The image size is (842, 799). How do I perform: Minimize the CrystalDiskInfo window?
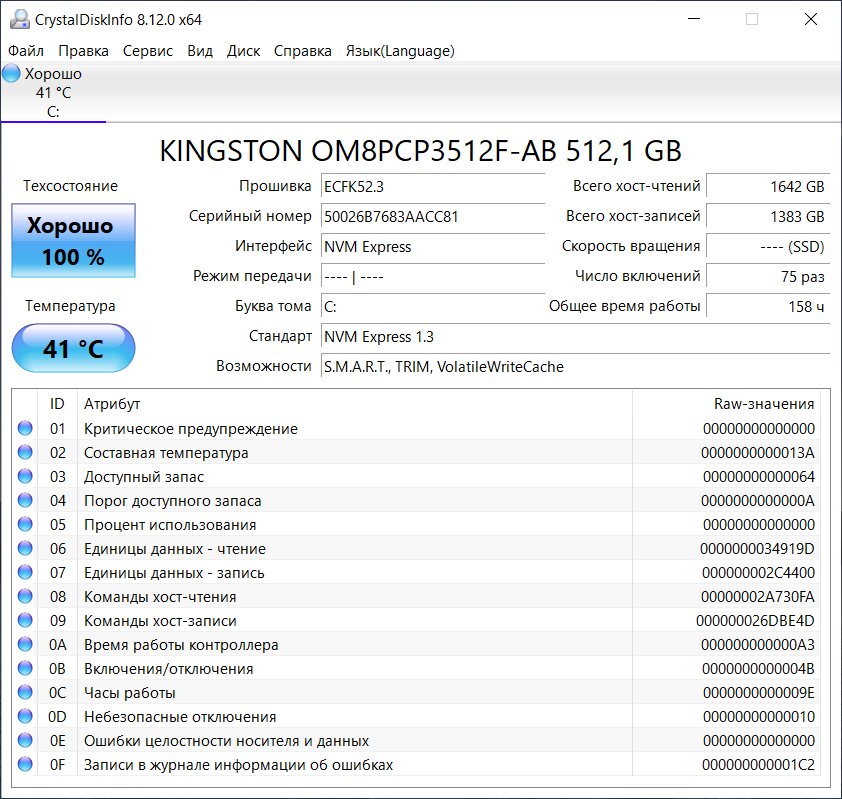[694, 19]
